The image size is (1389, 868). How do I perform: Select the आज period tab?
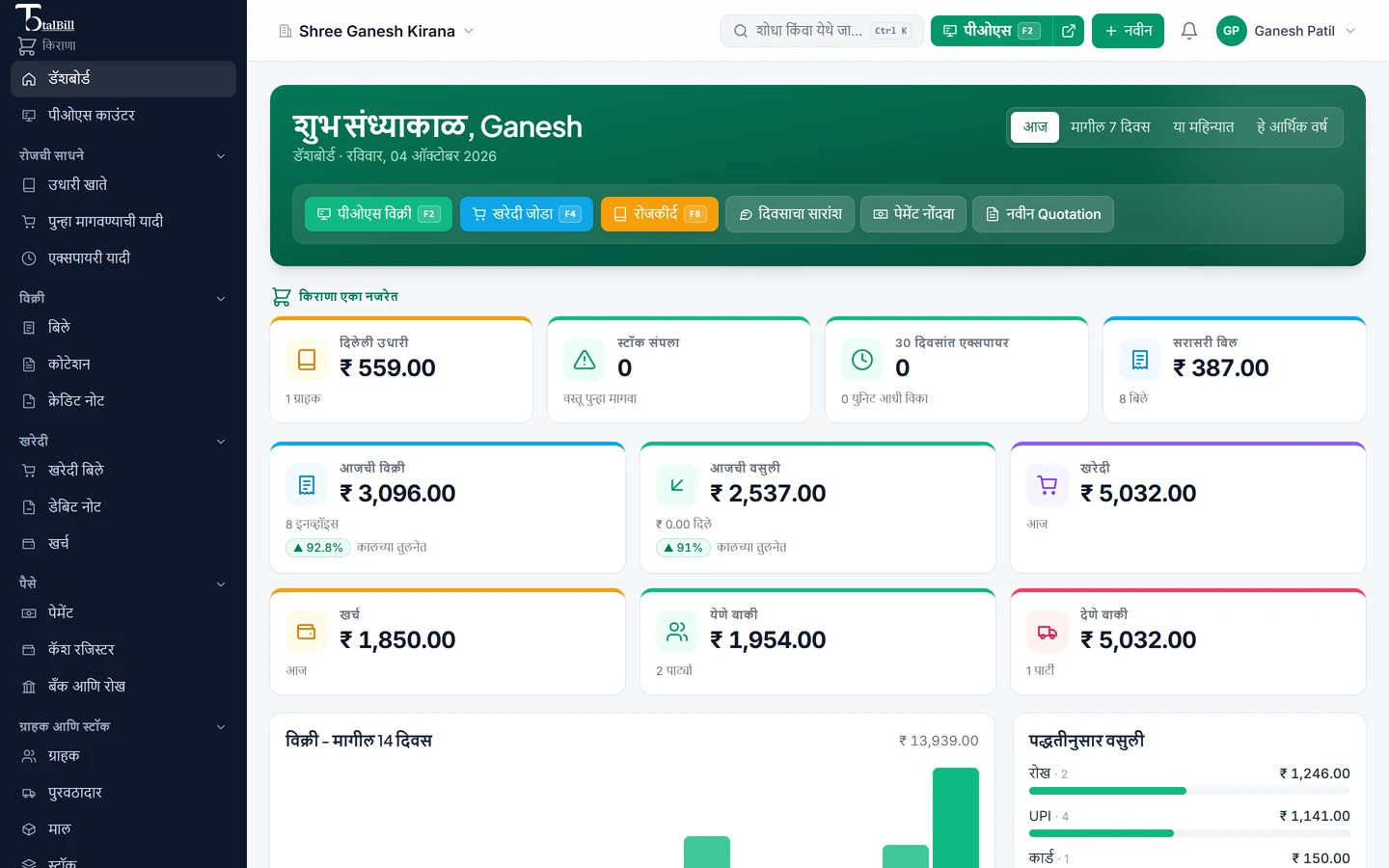(x=1035, y=127)
